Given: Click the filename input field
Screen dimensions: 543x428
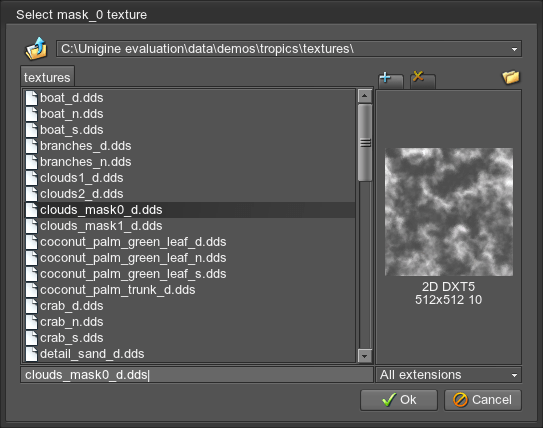Looking at the screenshot, I should pos(197,375).
